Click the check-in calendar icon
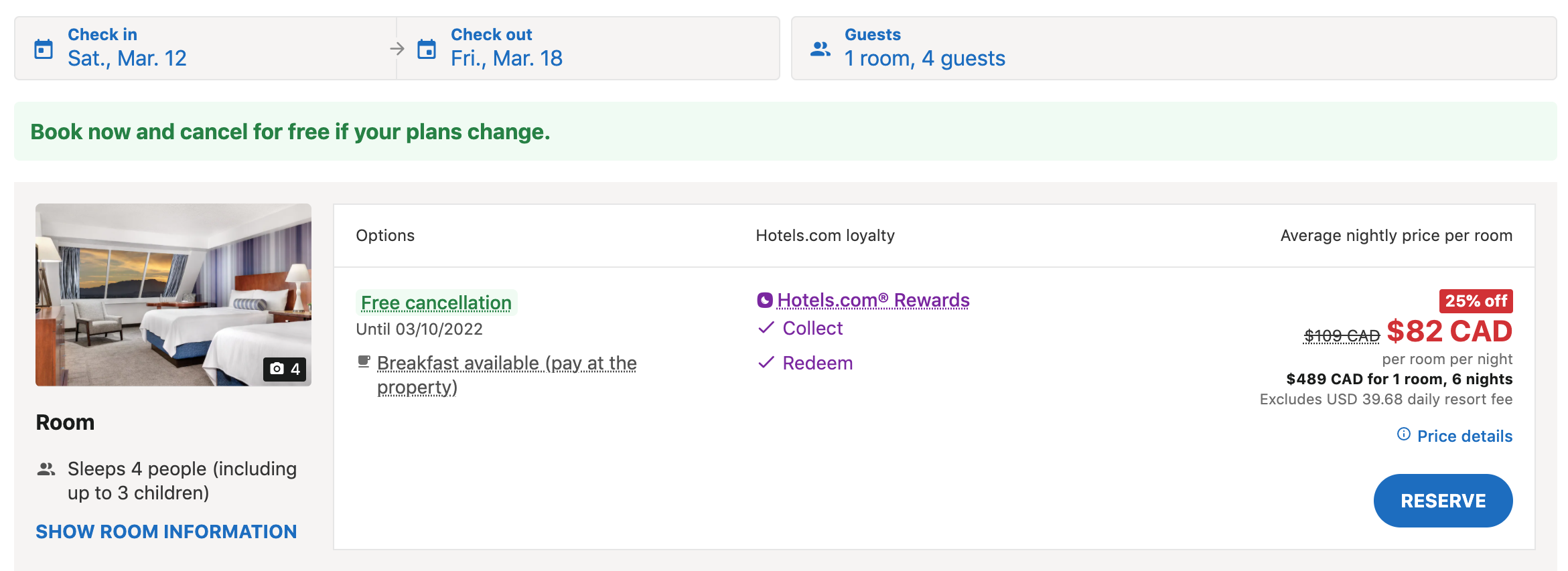Viewport: 1568px width, 571px height. point(44,49)
